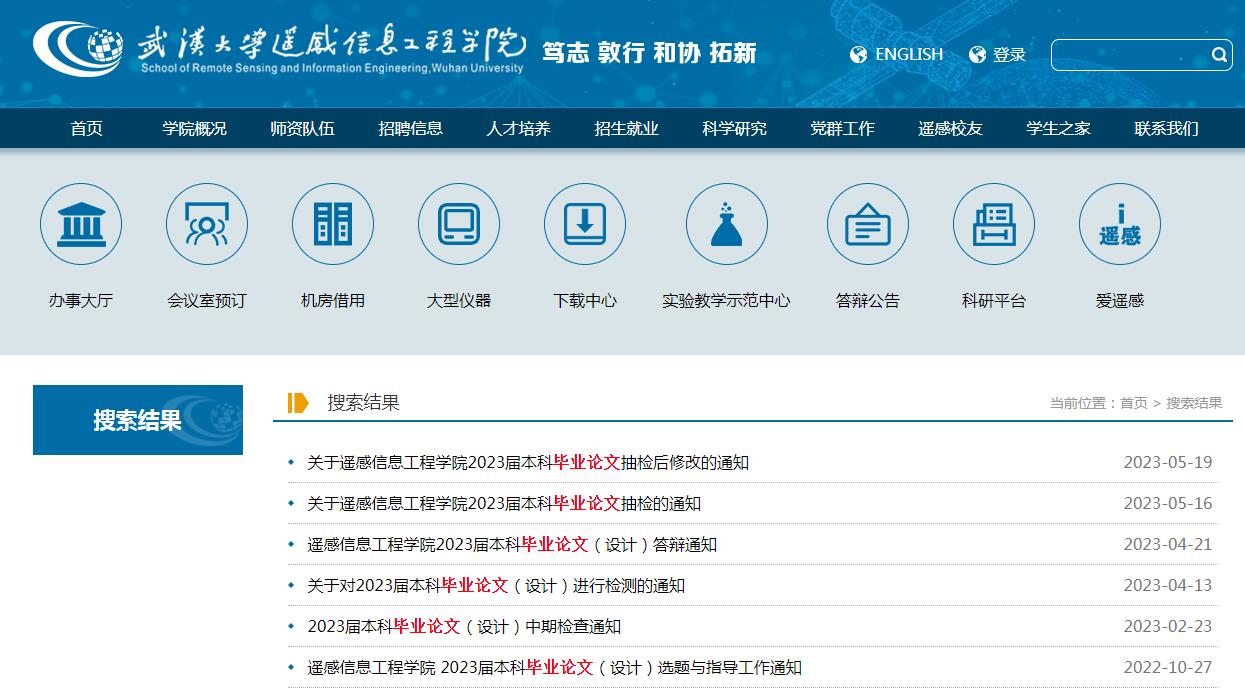Click 首页 in the breadcrumb trail

(1133, 403)
